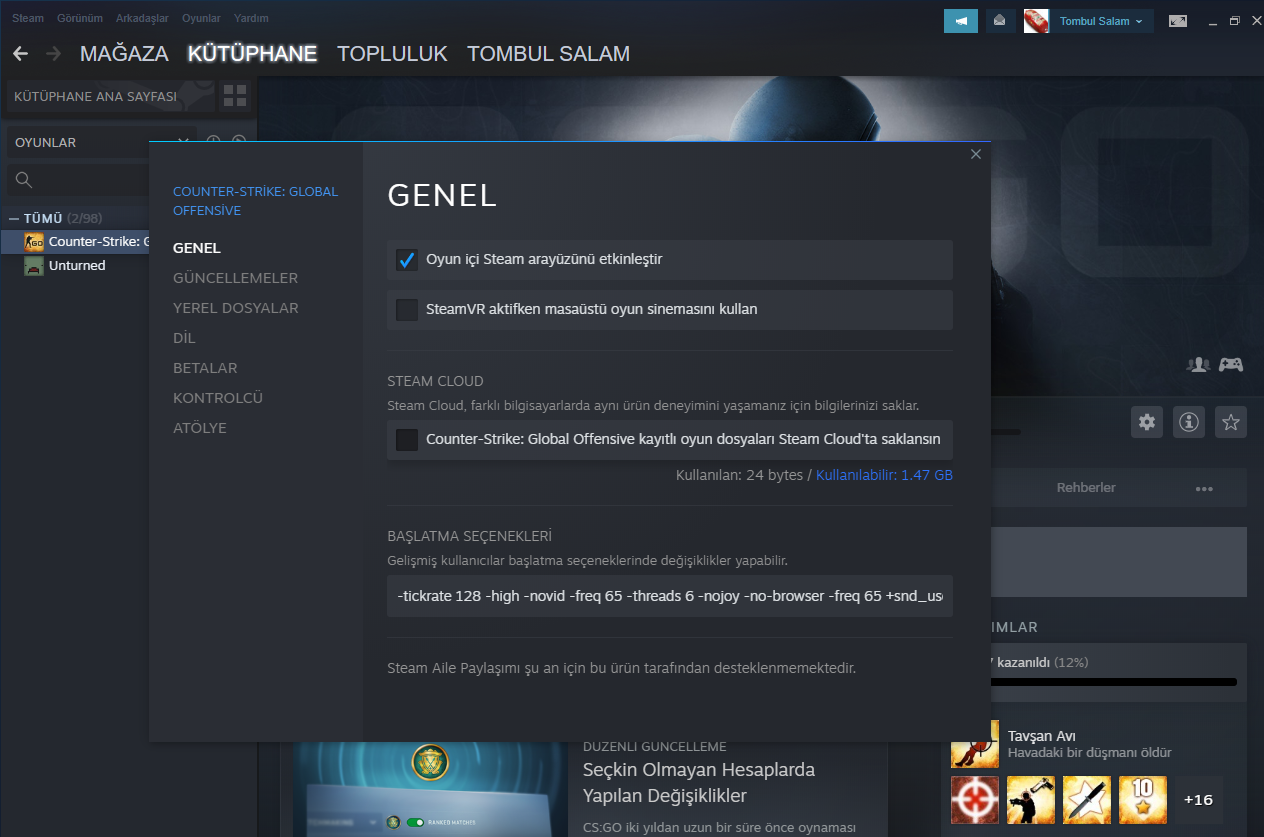
Task: Select GÜNCELLEMELER properties section
Action: (235, 278)
